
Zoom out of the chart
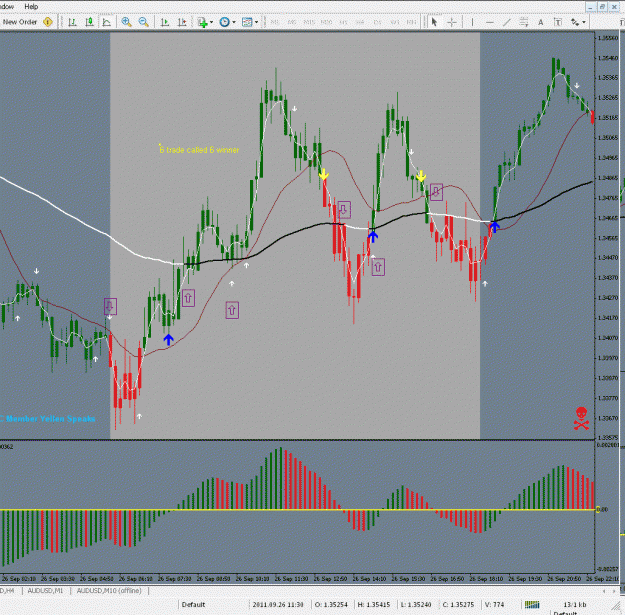143,22
